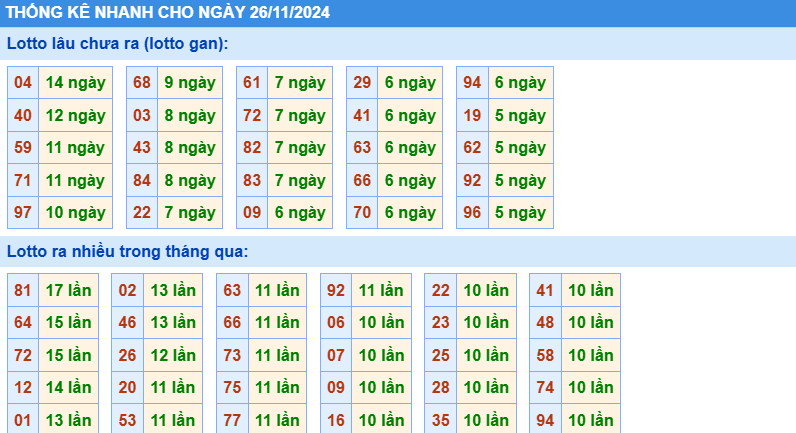Click number 81 in the frequent lotto table
796x433 pixels.
(x=23, y=291)
